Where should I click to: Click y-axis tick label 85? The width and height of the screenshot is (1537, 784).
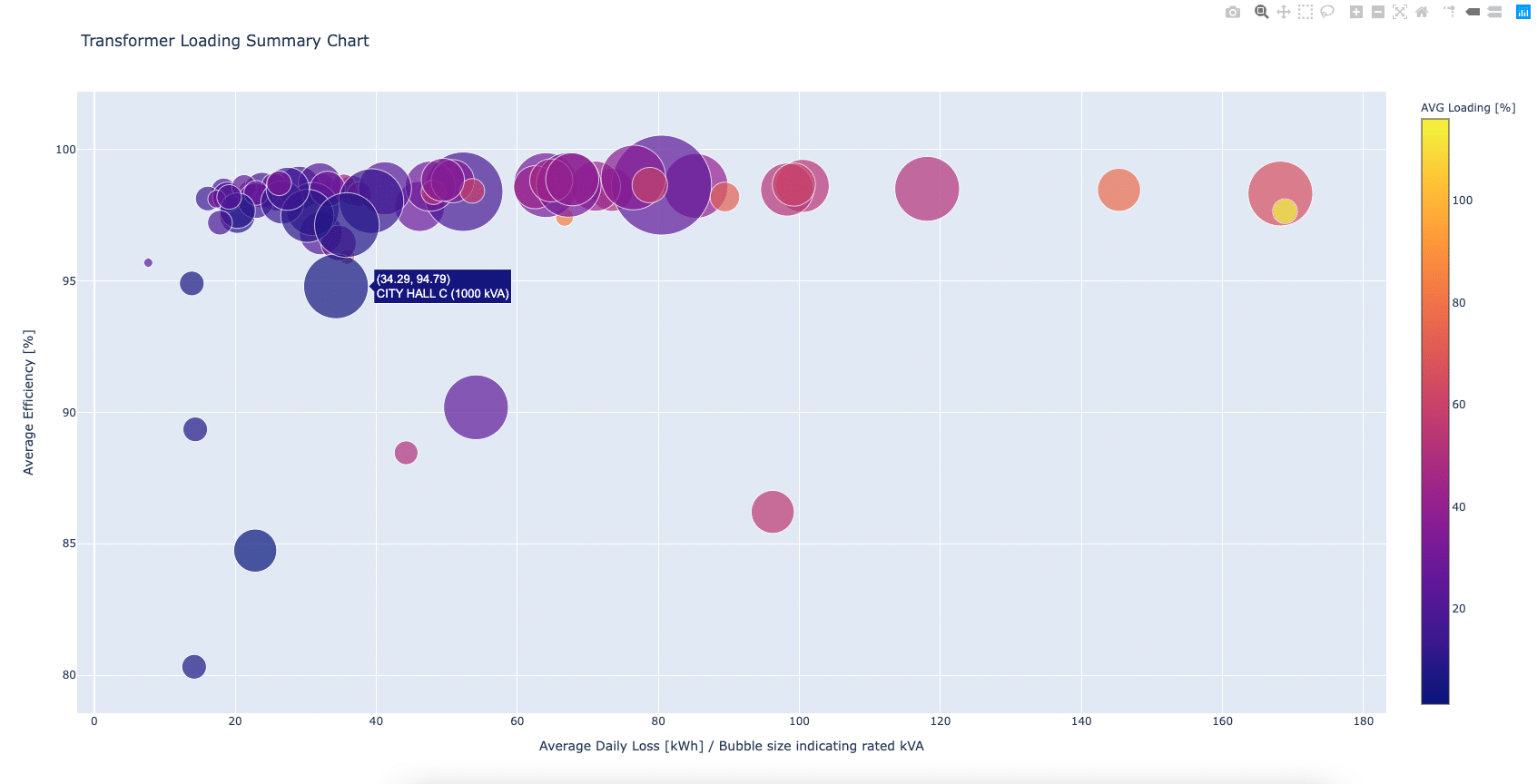69,544
